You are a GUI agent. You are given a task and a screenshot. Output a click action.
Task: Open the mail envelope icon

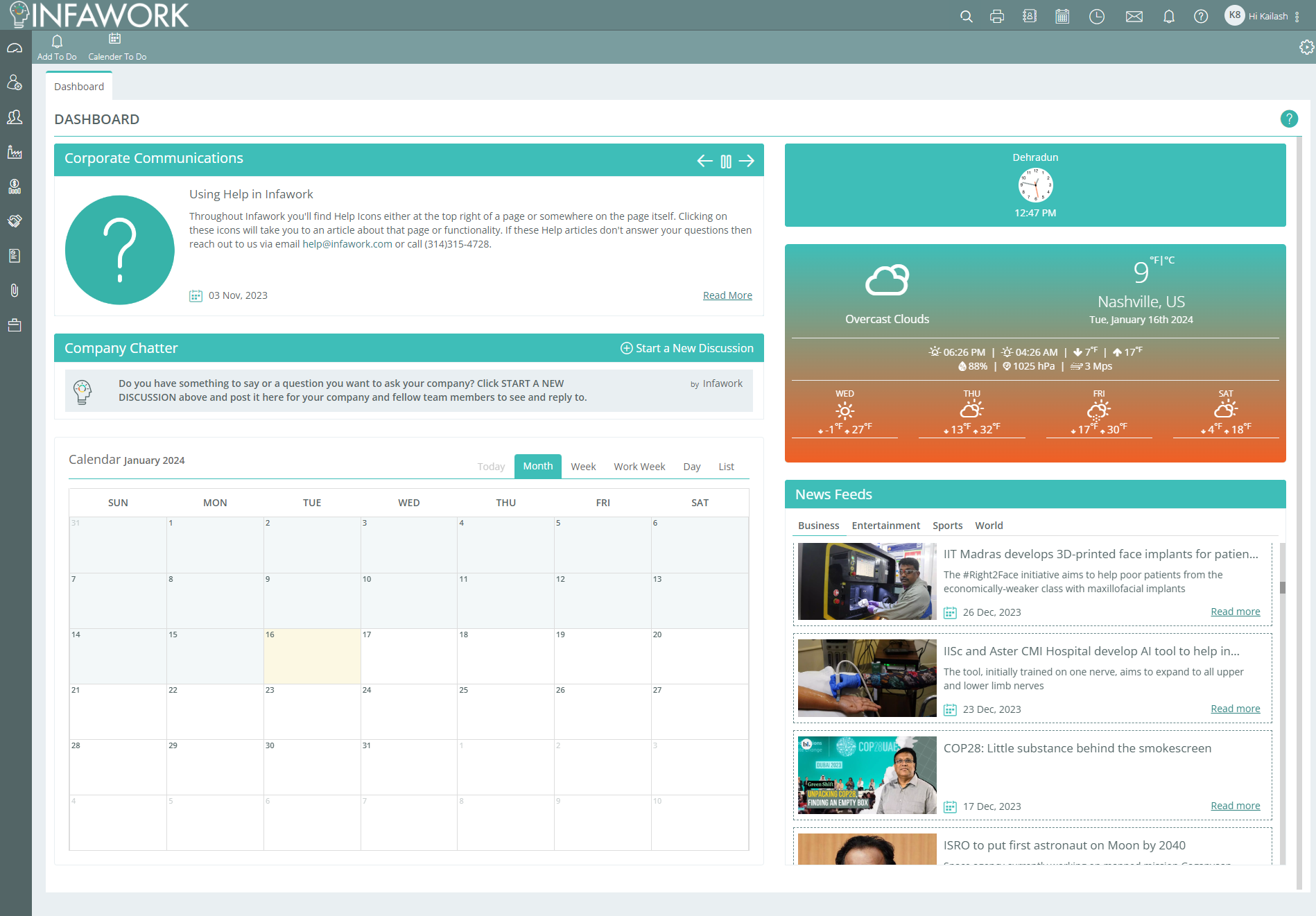point(1134,17)
